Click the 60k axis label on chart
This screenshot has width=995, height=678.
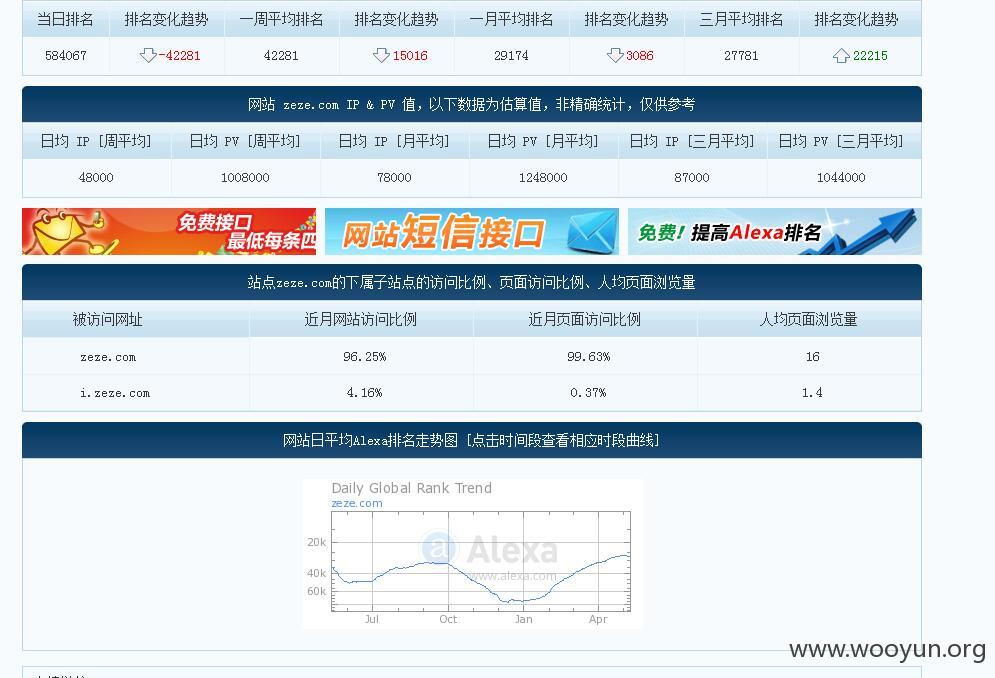[x=317, y=591]
